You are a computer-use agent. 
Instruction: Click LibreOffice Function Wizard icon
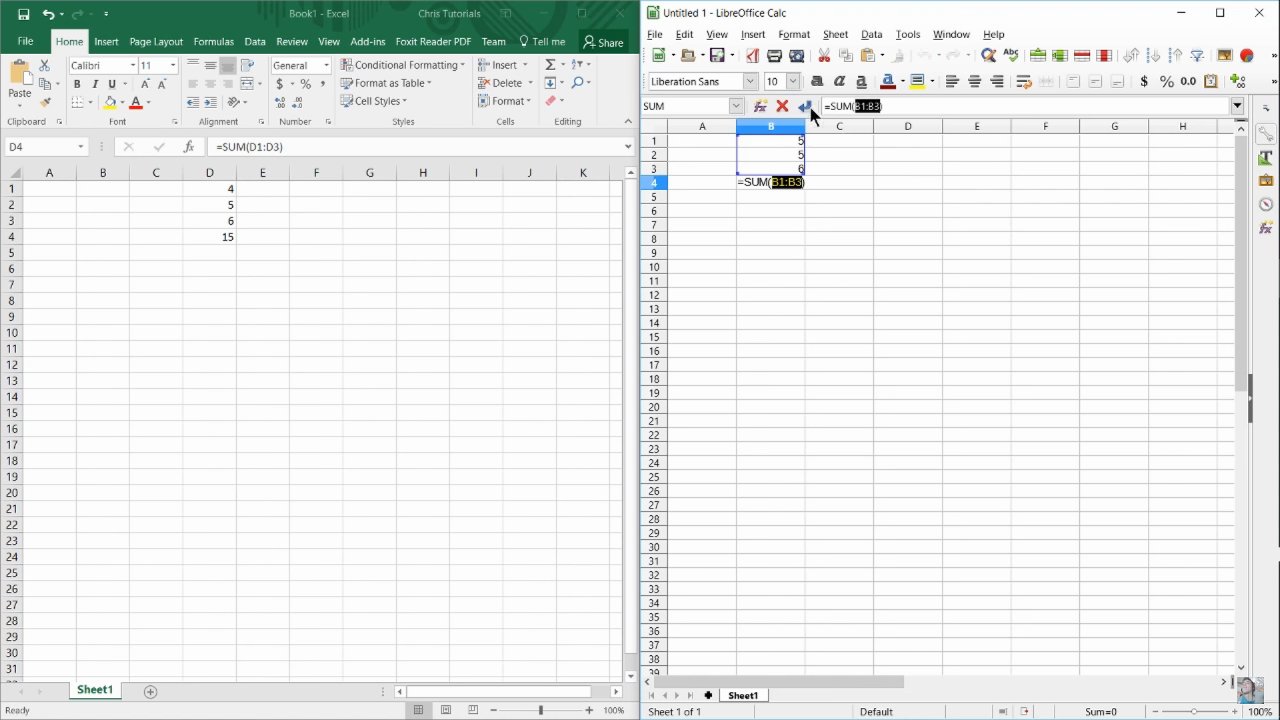[760, 106]
